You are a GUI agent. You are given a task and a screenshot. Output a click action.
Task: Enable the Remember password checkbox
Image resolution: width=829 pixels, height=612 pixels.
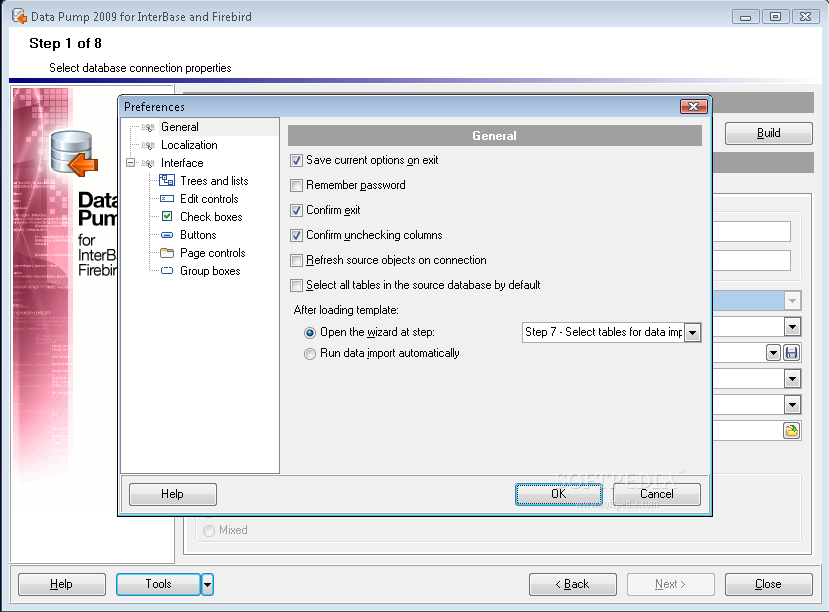[297, 186]
